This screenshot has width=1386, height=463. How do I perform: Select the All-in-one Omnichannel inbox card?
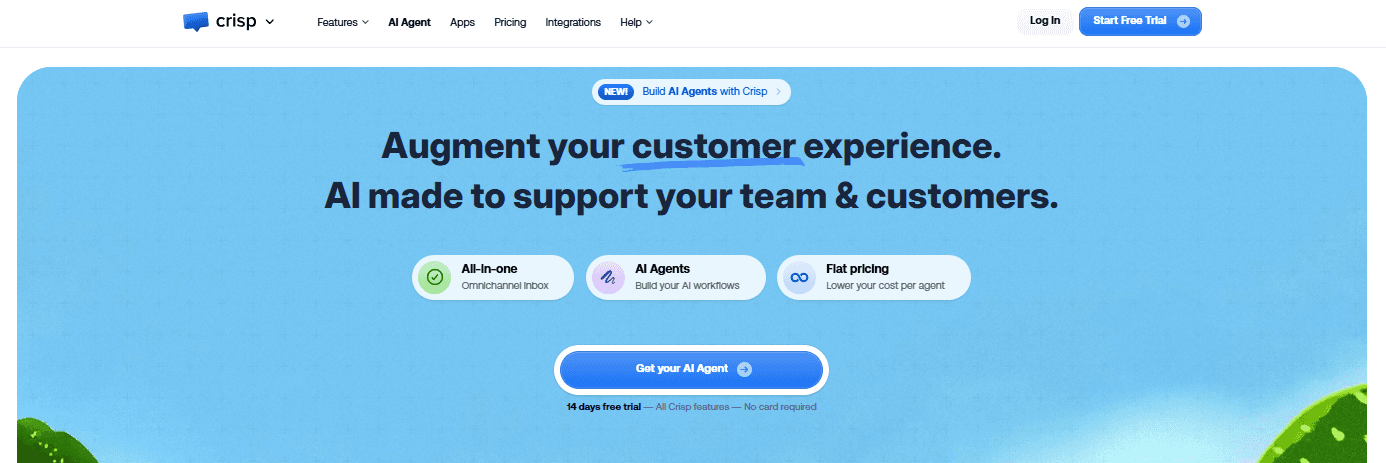(493, 277)
